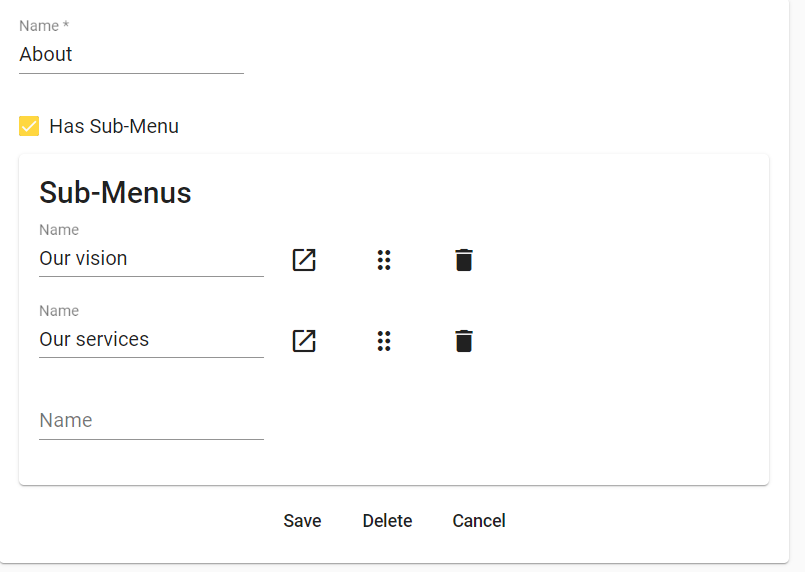The image size is (805, 572).
Task: Open link editor for Our vision
Action: (304, 260)
